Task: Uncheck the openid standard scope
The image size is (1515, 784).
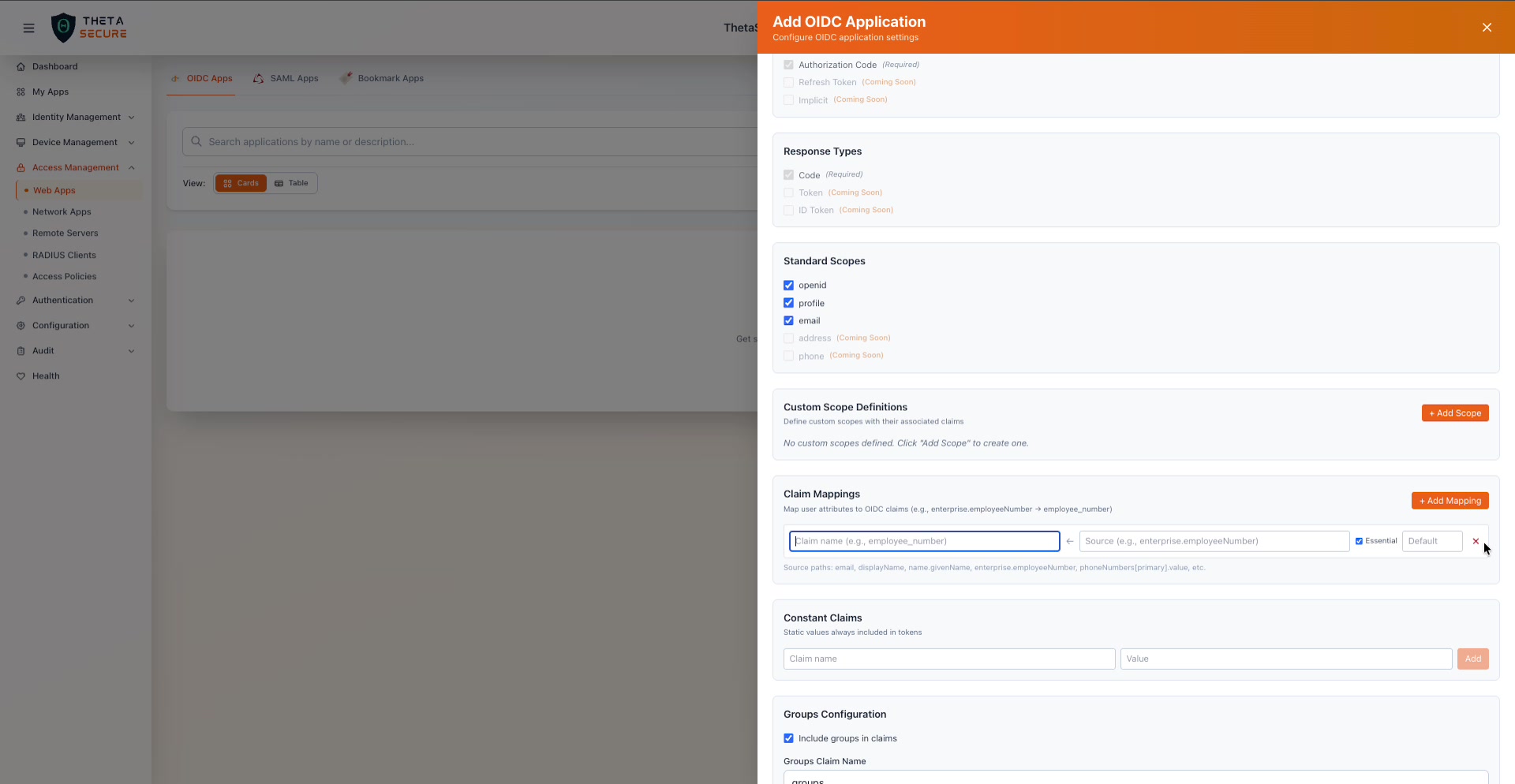Action: click(x=788, y=285)
